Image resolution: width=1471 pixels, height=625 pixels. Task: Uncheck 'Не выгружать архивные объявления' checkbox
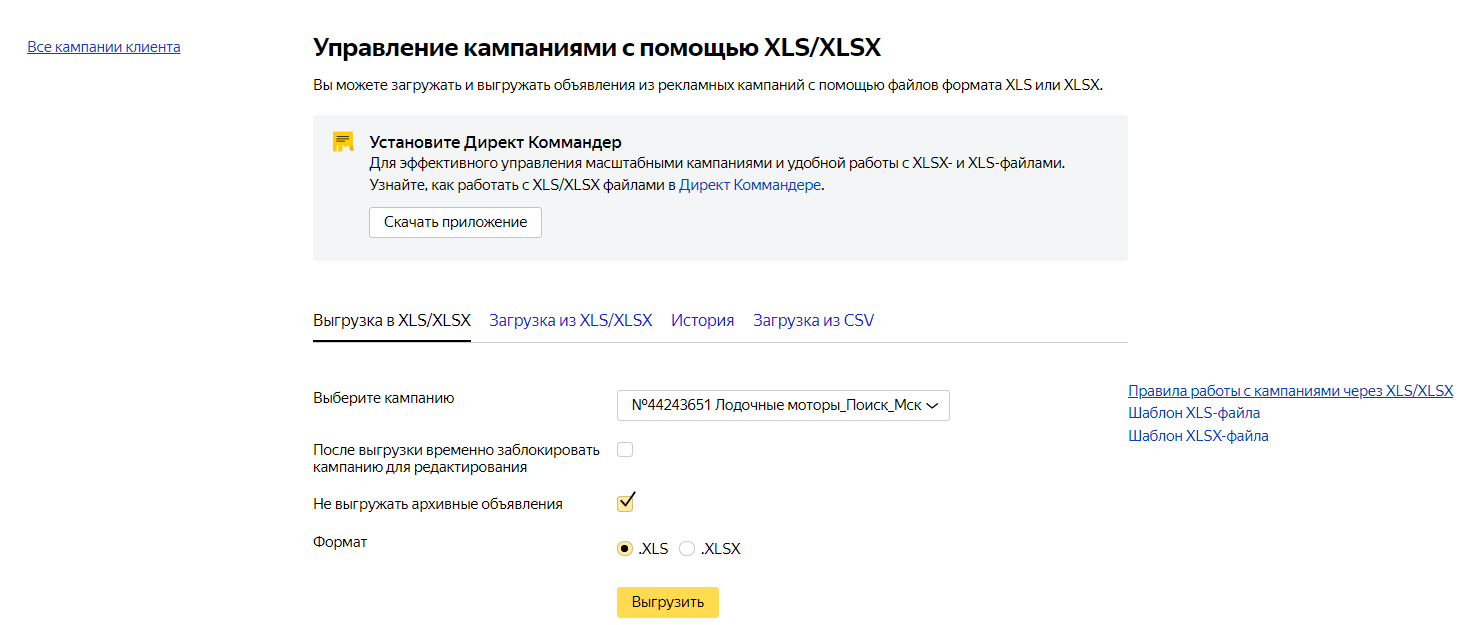625,502
